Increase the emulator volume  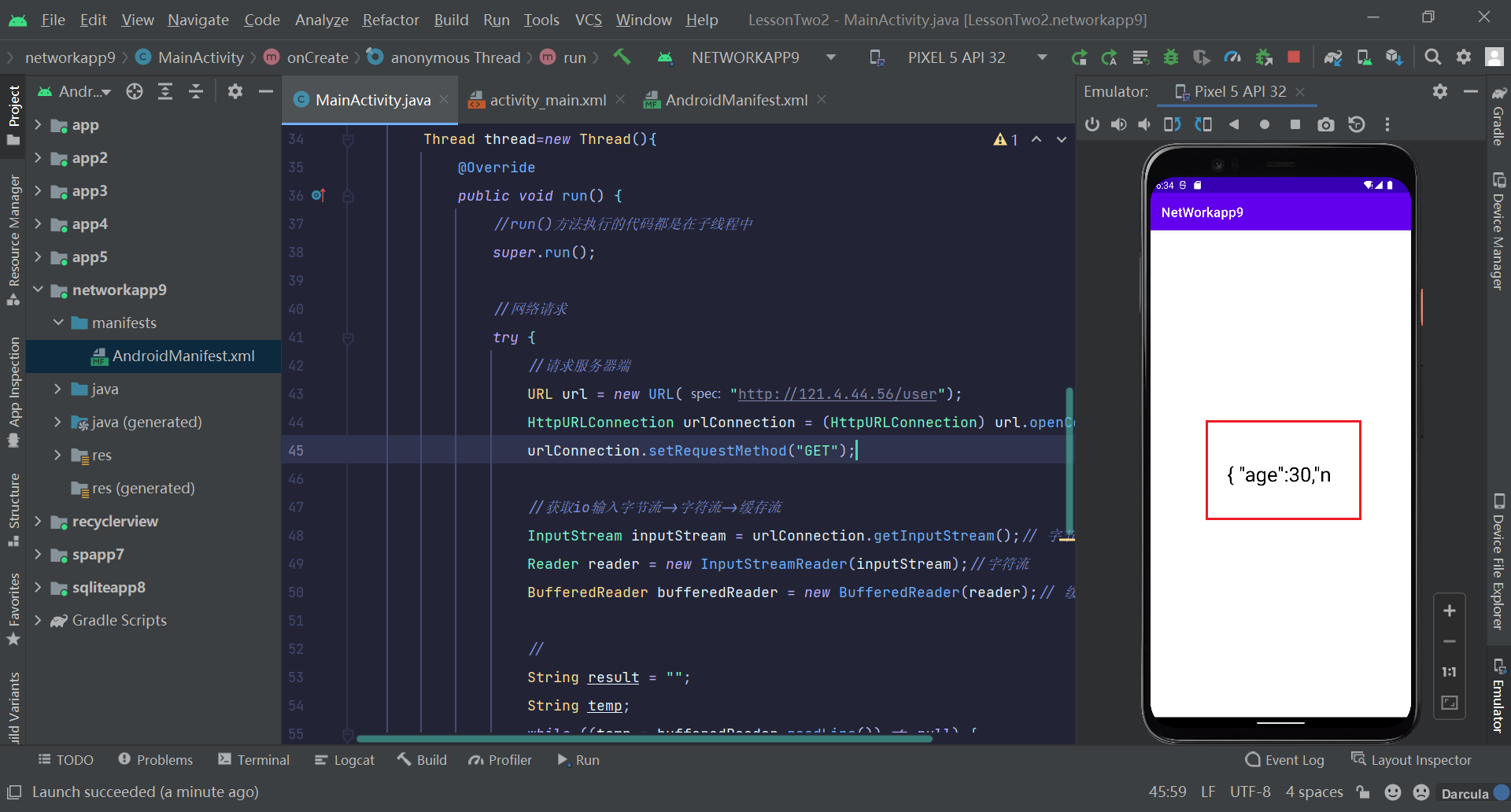(1119, 124)
